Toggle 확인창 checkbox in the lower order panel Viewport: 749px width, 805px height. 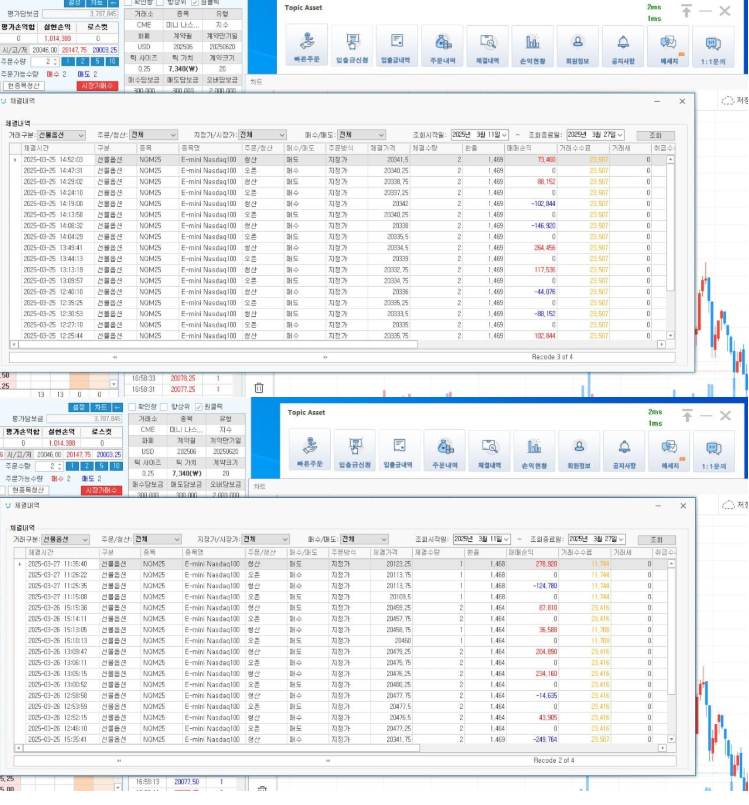tap(132, 406)
